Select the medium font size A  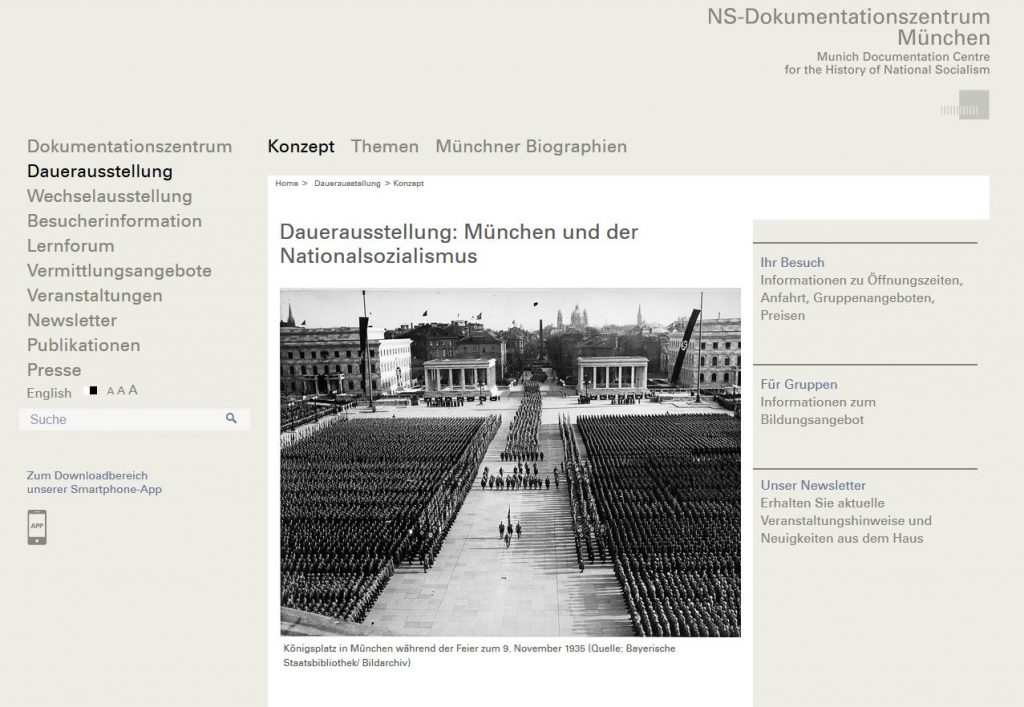coord(121,391)
